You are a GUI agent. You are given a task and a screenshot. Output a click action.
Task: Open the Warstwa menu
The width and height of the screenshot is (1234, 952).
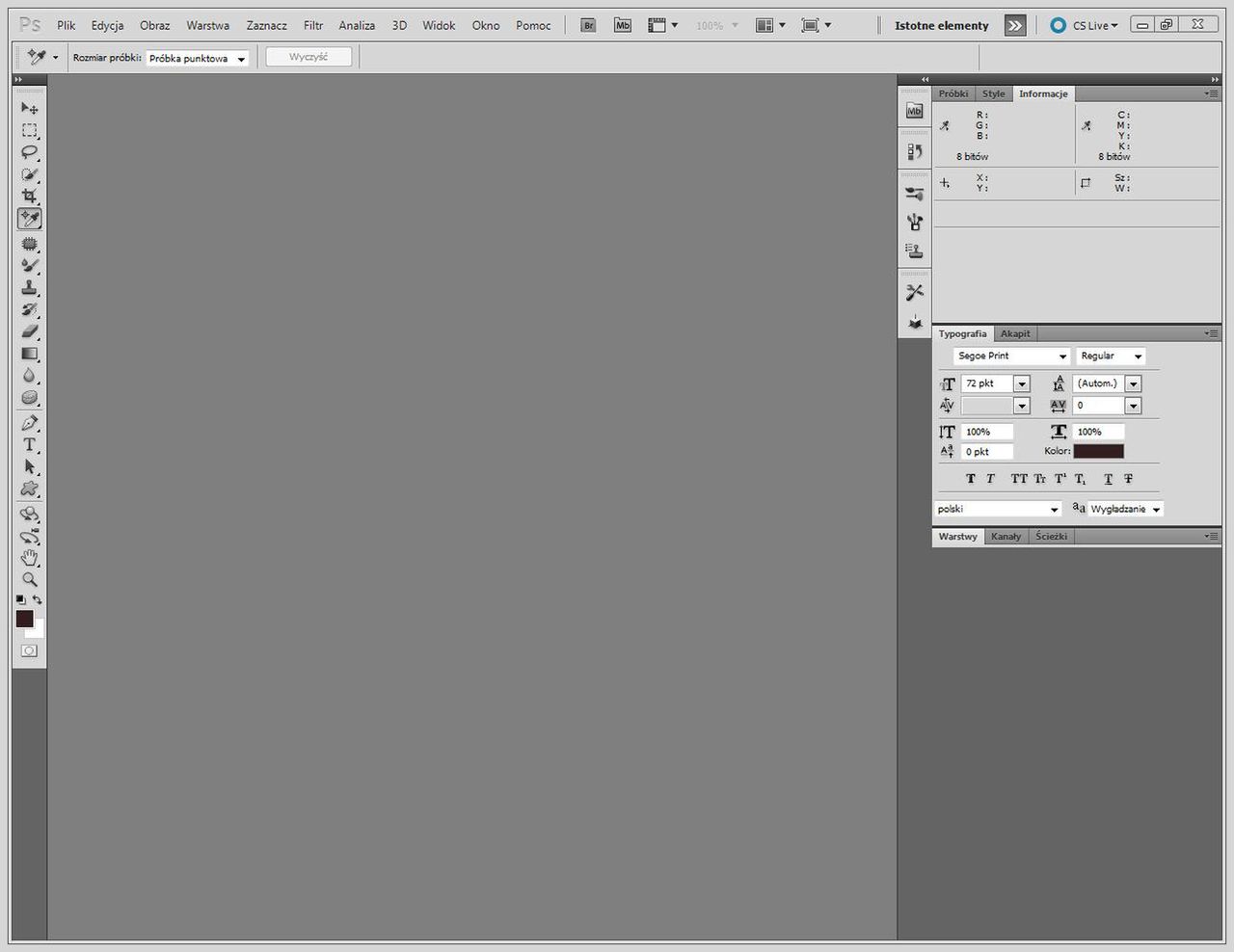tap(207, 25)
